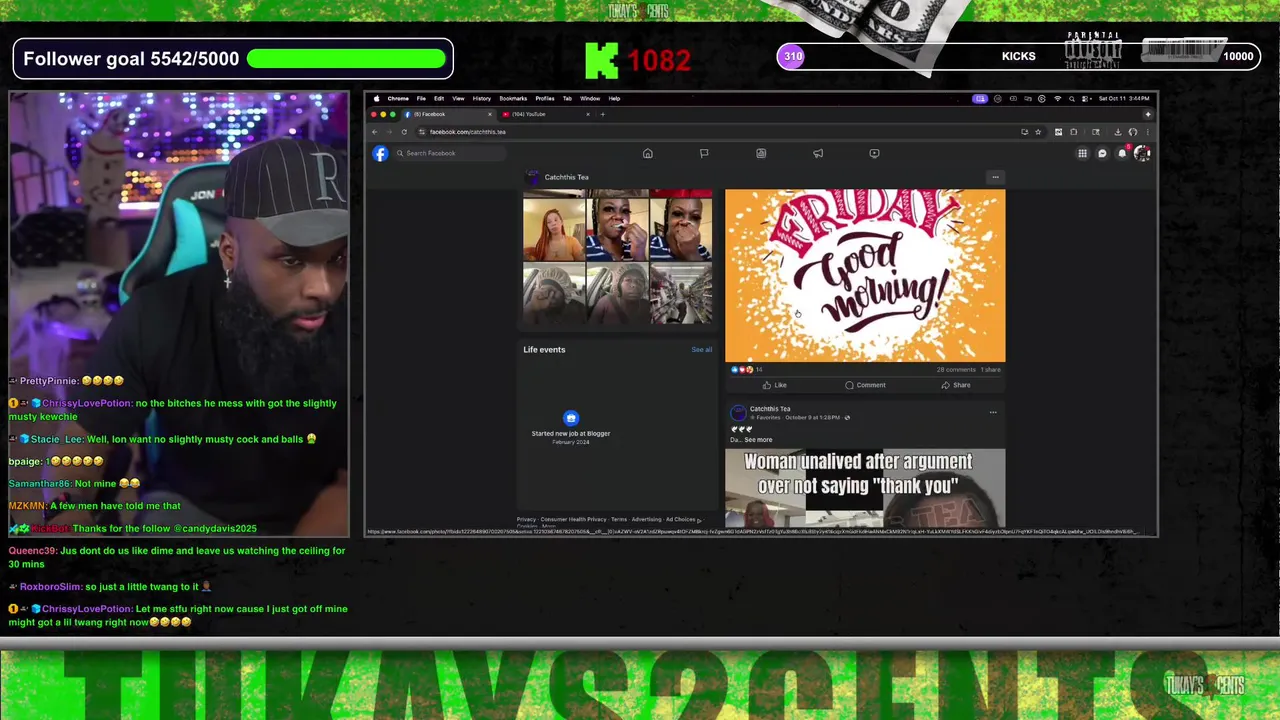
Task: Open the Facebook notifications bell
Action: tap(1122, 153)
